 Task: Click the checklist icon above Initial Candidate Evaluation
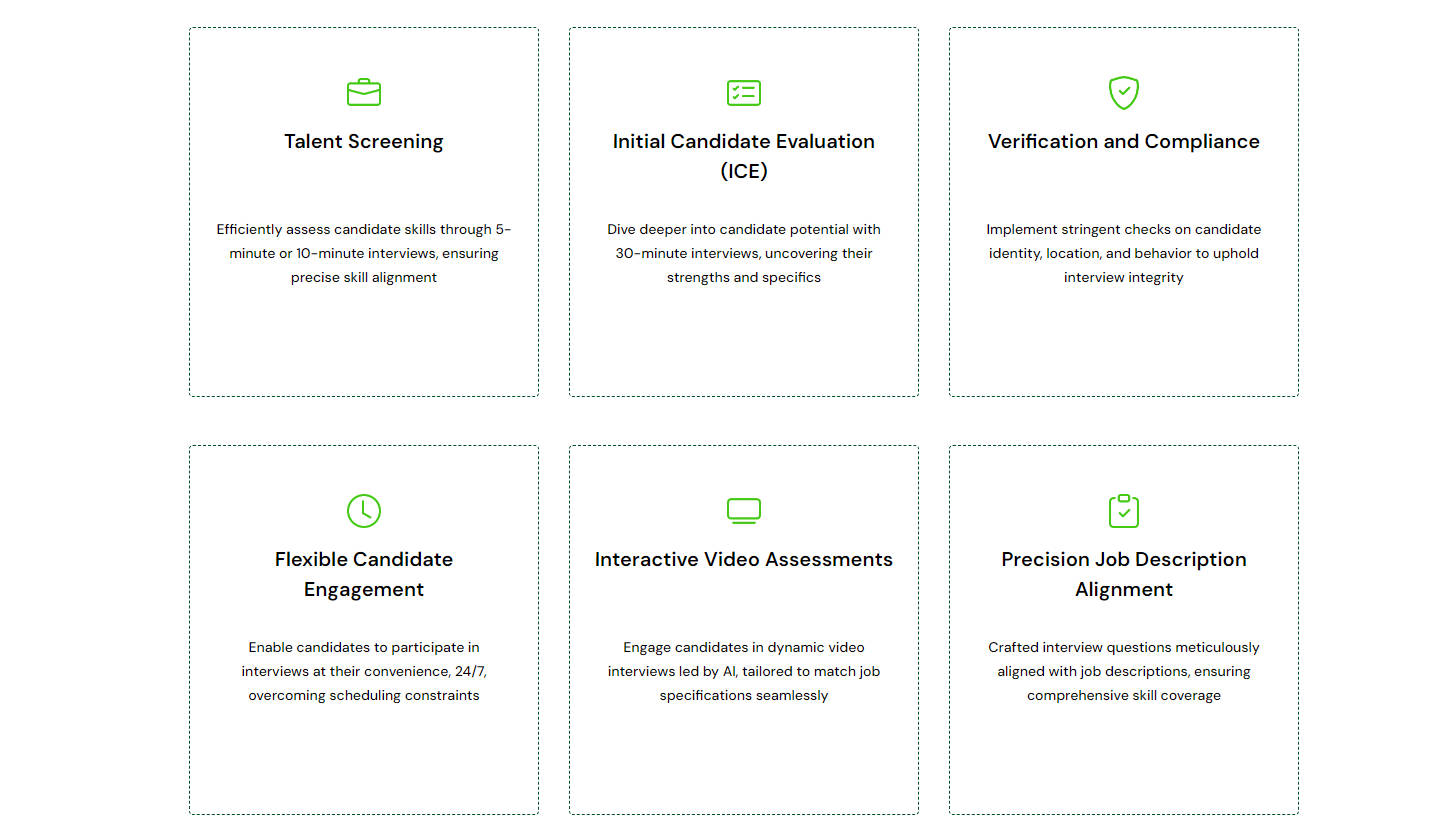coord(744,93)
